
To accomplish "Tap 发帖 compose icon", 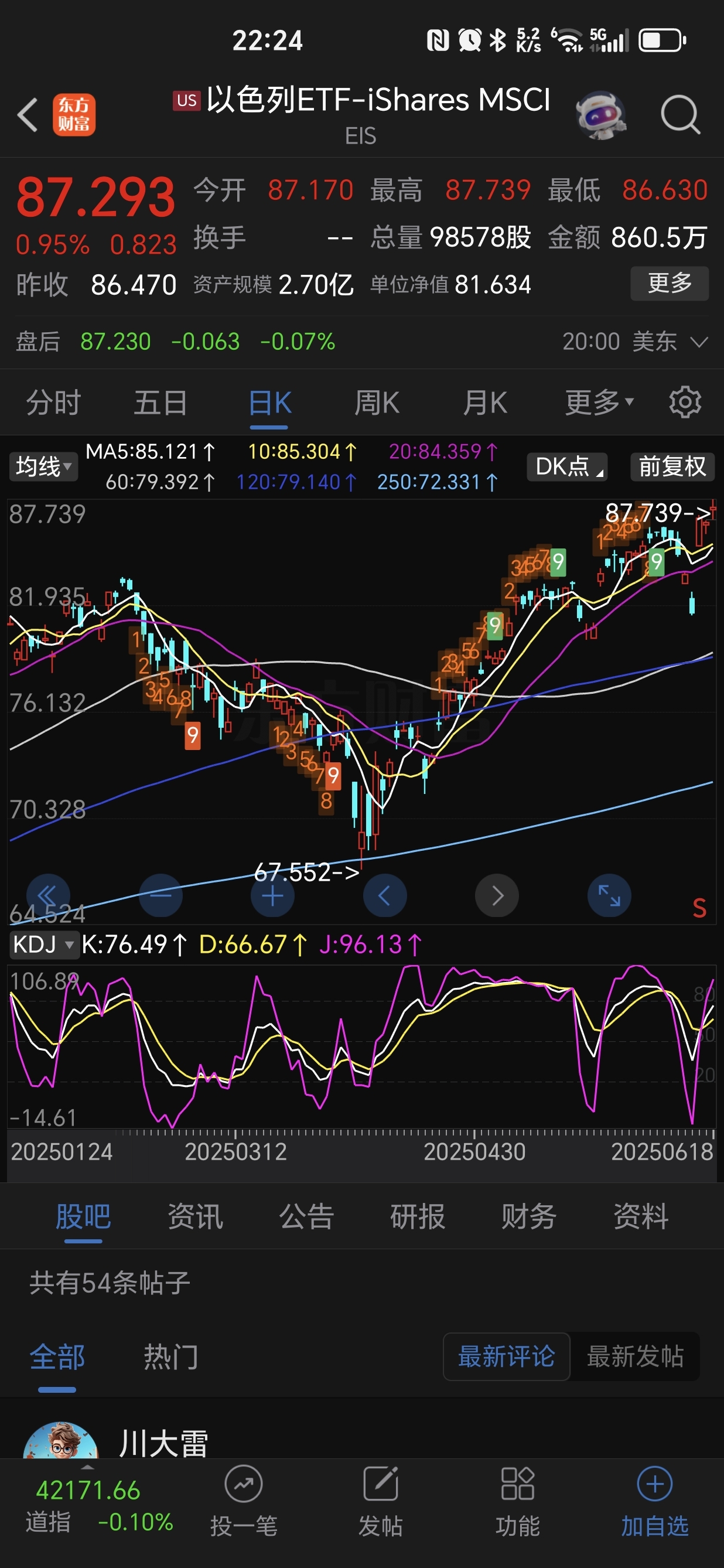I will point(380,1485).
